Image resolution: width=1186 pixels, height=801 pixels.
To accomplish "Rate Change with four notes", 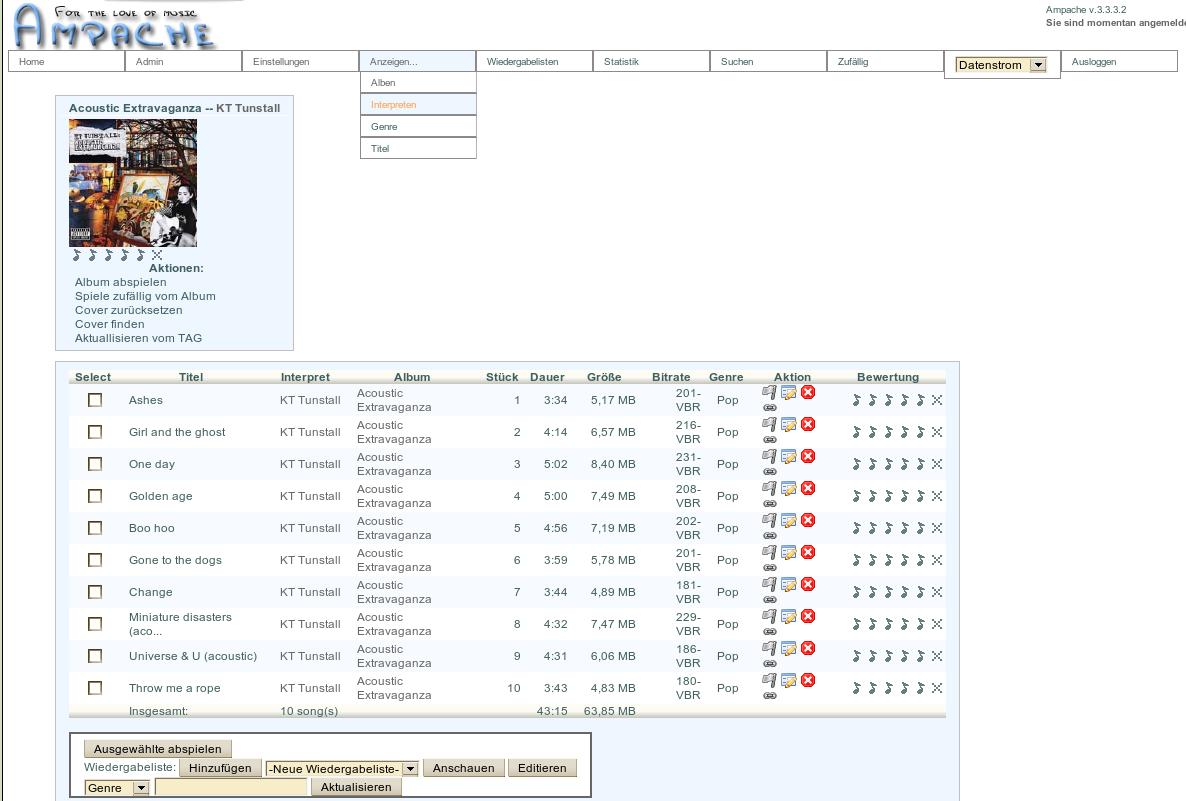I will click(905, 592).
